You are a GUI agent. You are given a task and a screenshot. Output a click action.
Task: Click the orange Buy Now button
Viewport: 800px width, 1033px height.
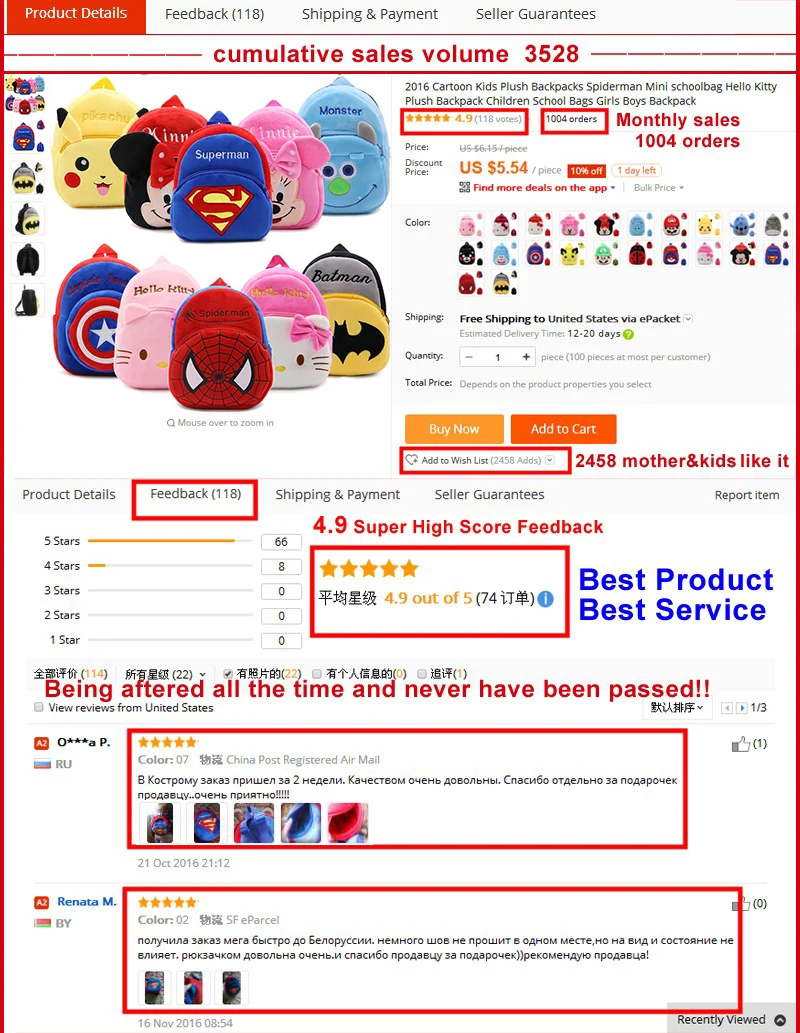(454, 429)
